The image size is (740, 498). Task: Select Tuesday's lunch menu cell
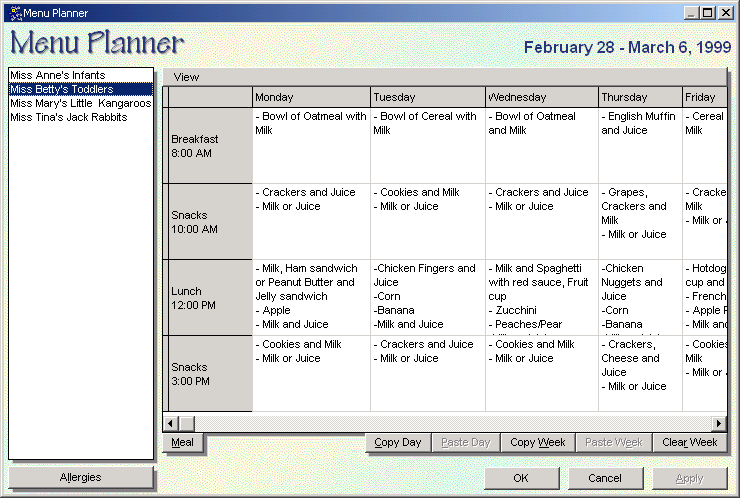coord(427,297)
